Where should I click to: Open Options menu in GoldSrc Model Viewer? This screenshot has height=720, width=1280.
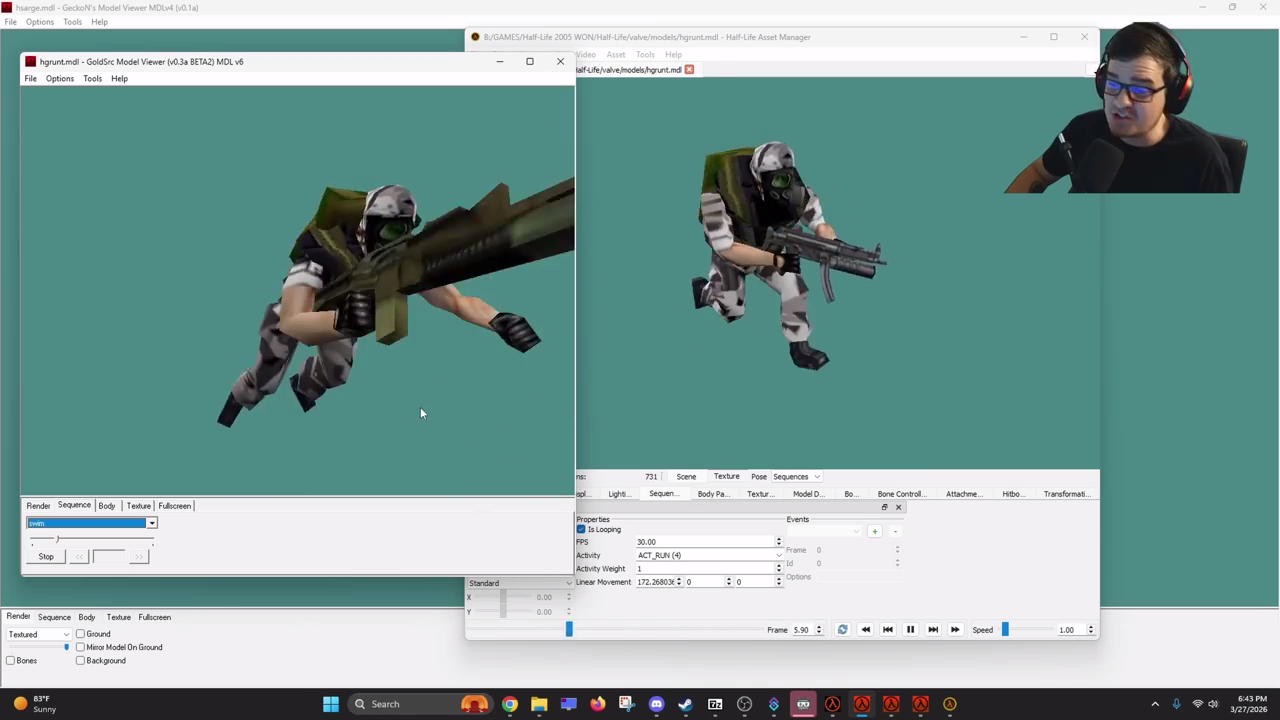click(x=60, y=79)
